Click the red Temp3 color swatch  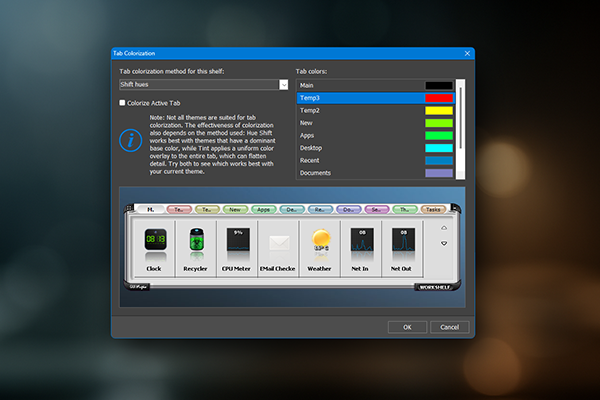438,98
